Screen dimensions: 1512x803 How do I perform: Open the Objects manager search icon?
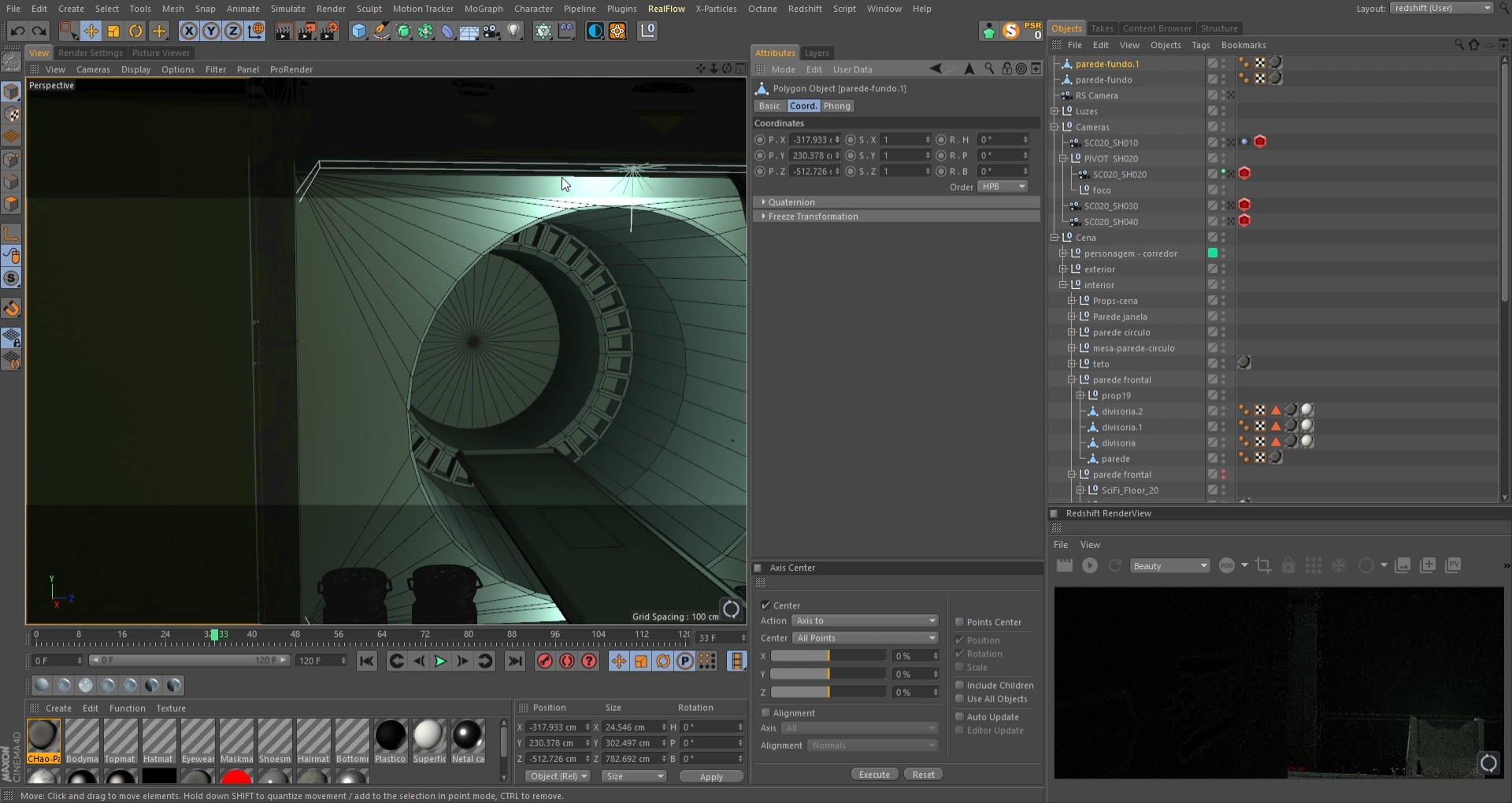[x=1459, y=45]
